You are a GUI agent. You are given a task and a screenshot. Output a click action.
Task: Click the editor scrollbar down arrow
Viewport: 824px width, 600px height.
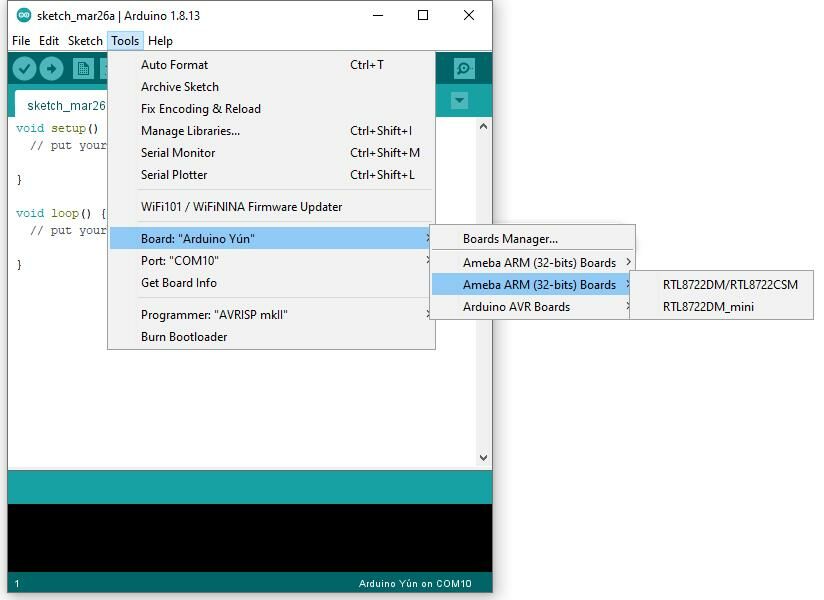pos(483,458)
